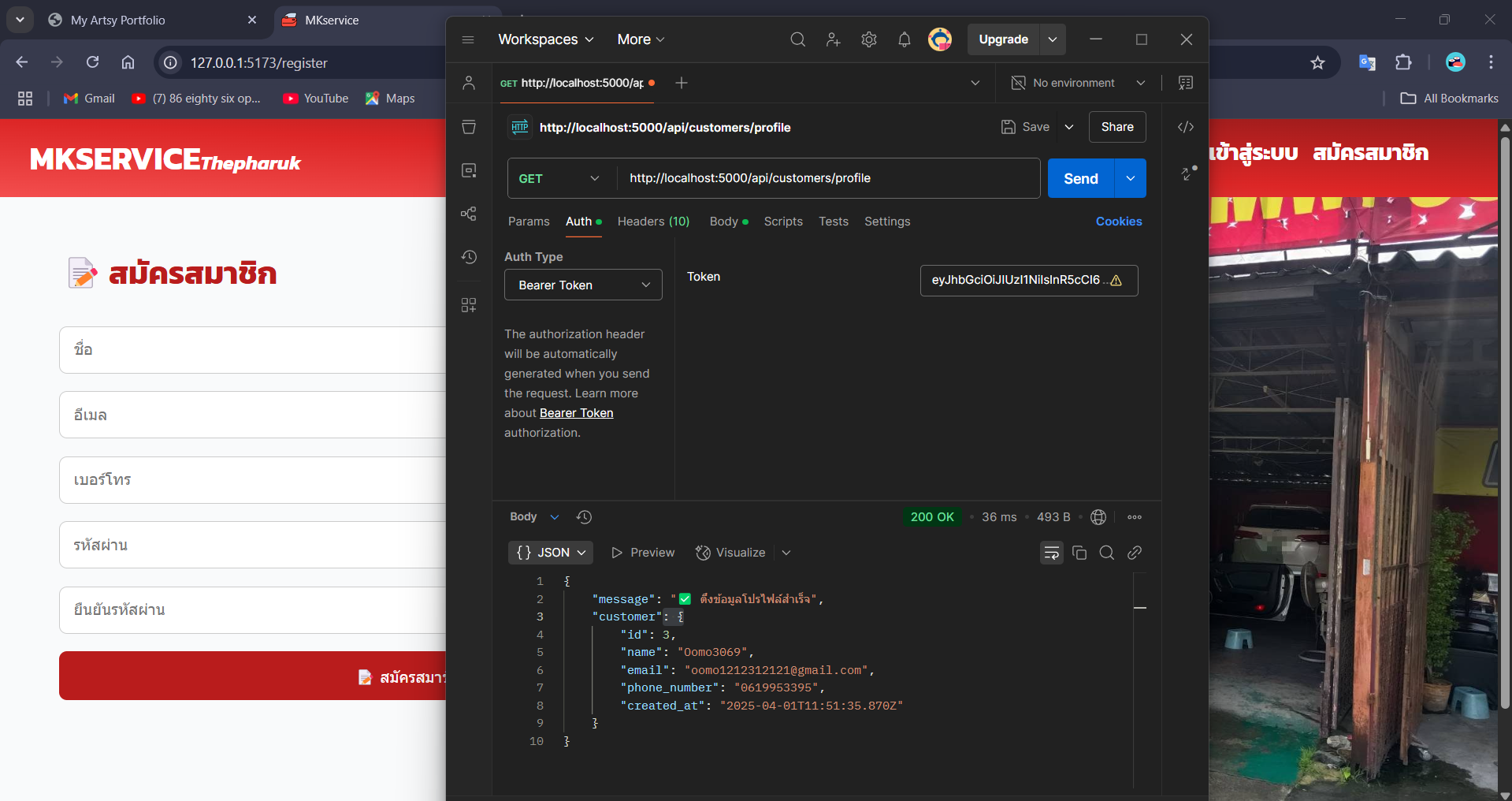The image size is (1512, 801).
Task: Open trash icon in Postman sidebar
Action: point(469,127)
